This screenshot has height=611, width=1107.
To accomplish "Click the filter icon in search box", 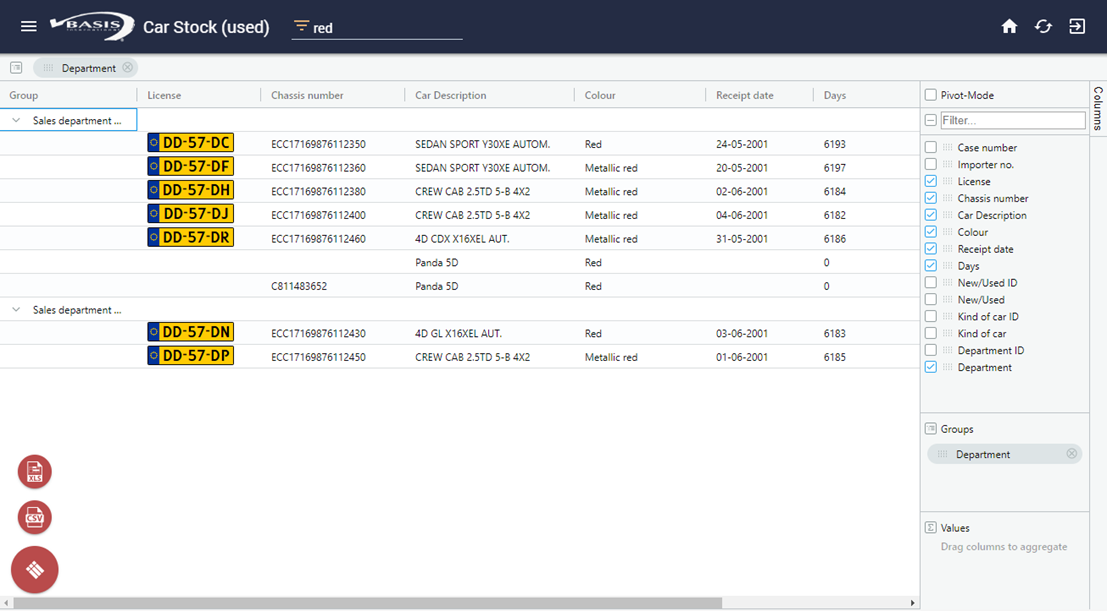I will [301, 27].
